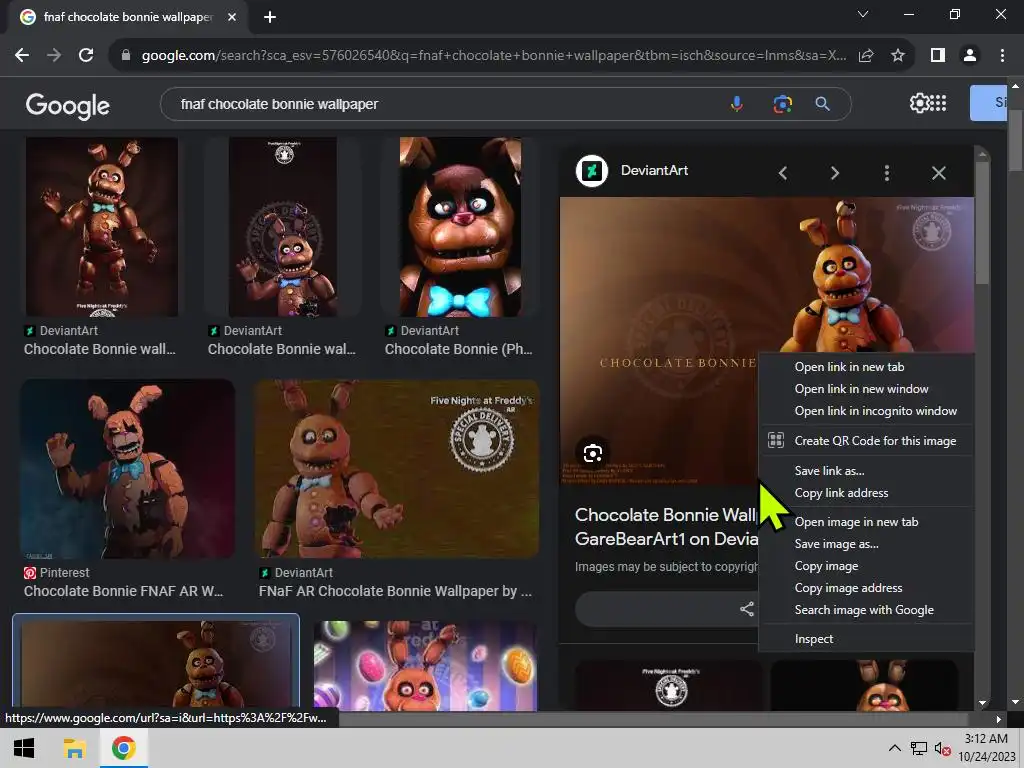The image size is (1024, 768).
Task: Start voice search with microphone icon
Action: point(736,104)
